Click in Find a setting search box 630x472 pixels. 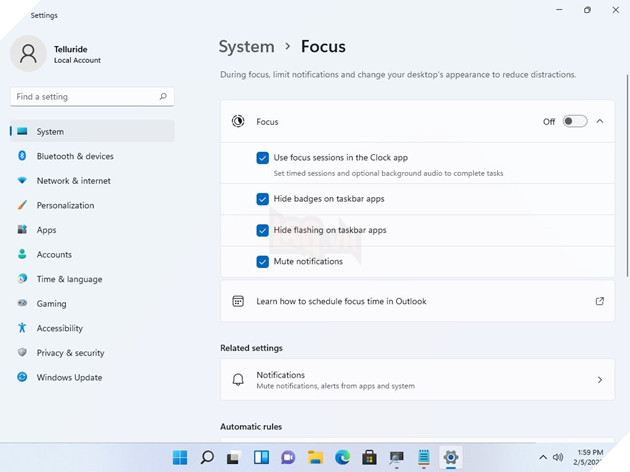tap(92, 96)
